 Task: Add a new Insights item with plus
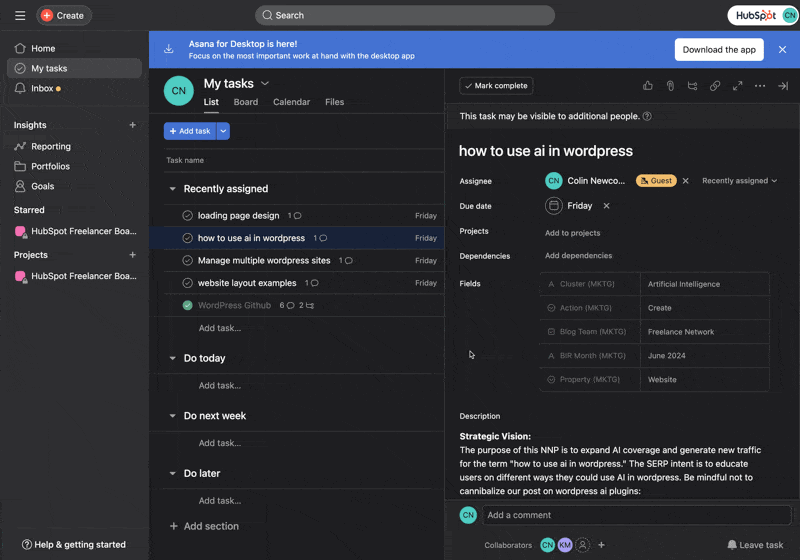point(133,125)
